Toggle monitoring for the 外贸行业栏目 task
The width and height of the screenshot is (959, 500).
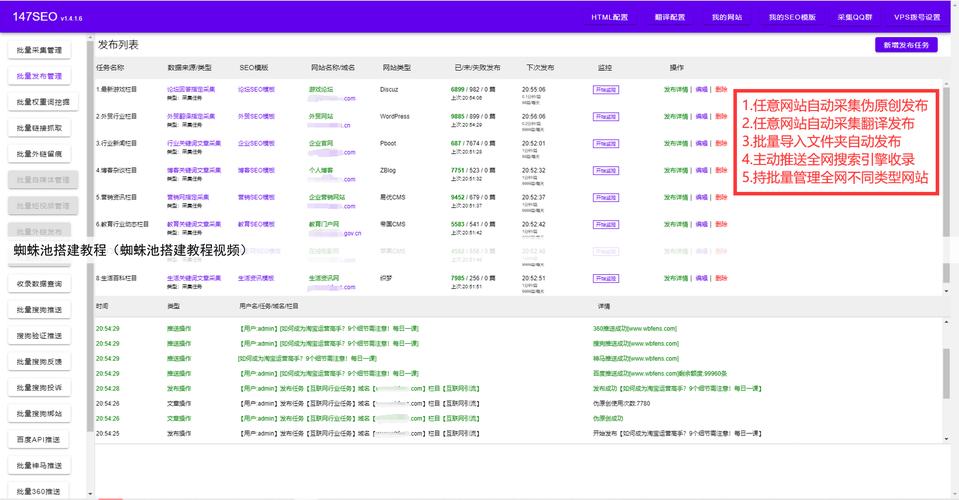click(x=605, y=116)
